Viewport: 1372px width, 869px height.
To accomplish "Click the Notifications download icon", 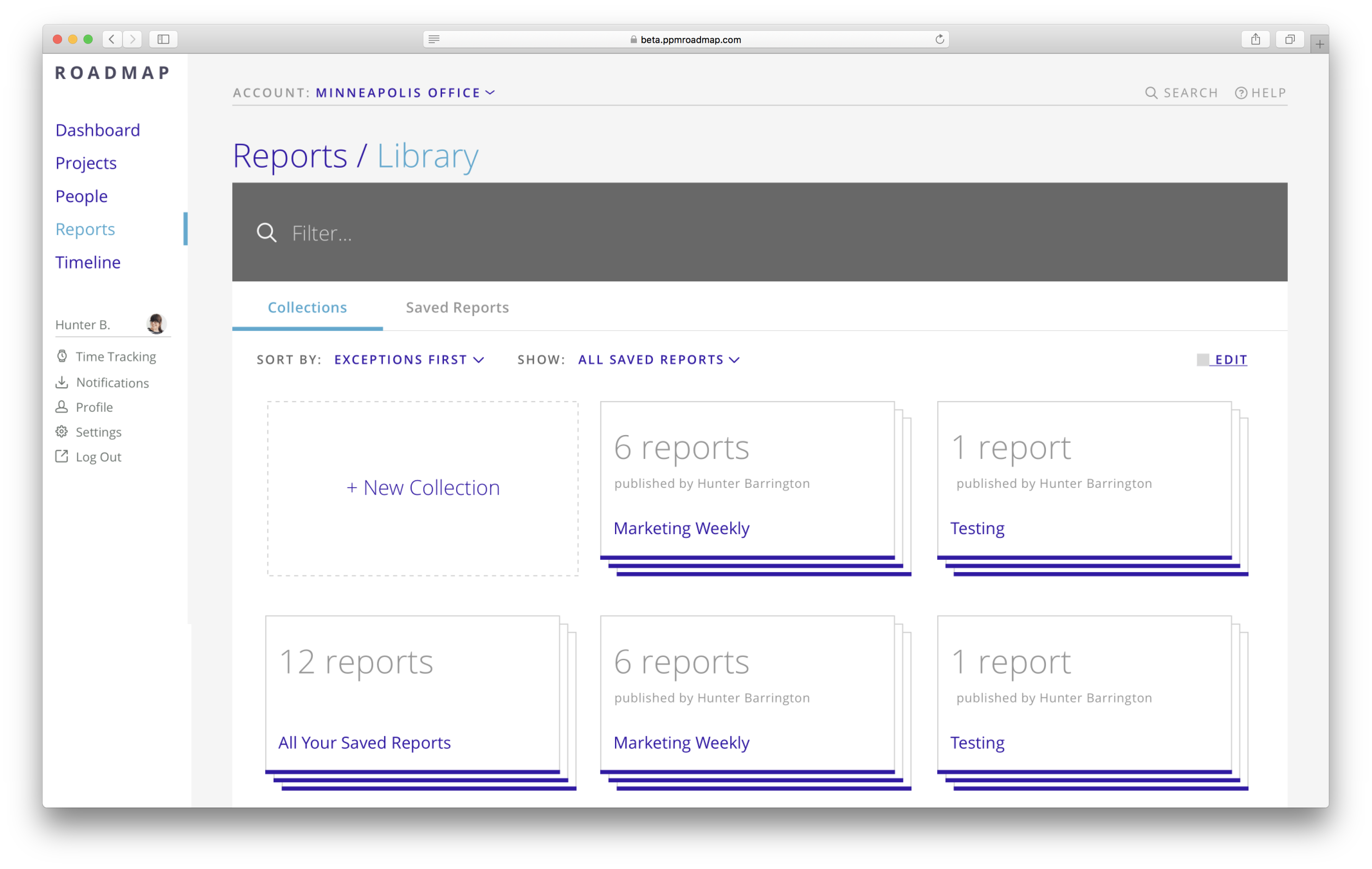I will tap(62, 382).
